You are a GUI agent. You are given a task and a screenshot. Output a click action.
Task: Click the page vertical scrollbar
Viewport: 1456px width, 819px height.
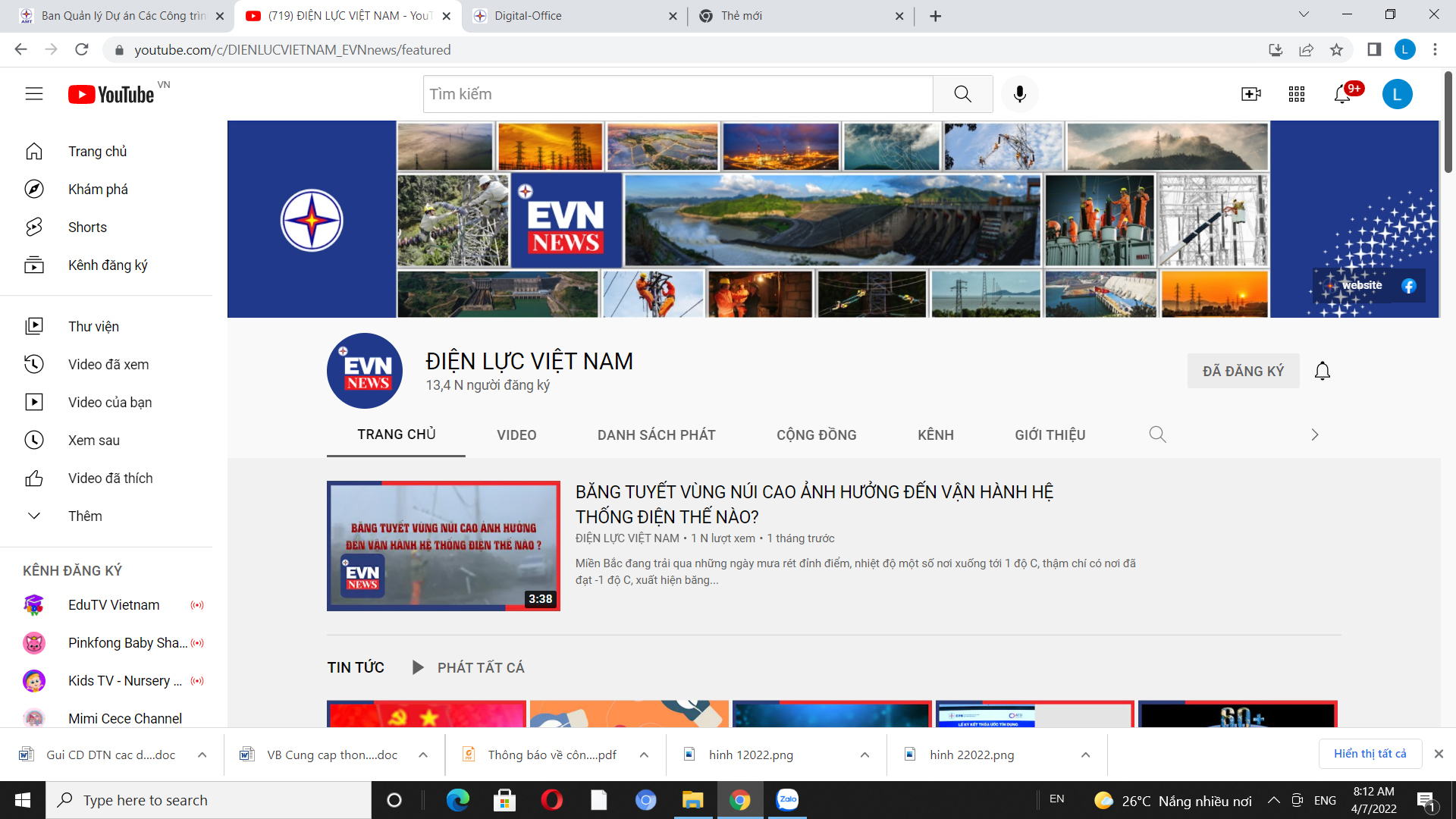point(1448,121)
